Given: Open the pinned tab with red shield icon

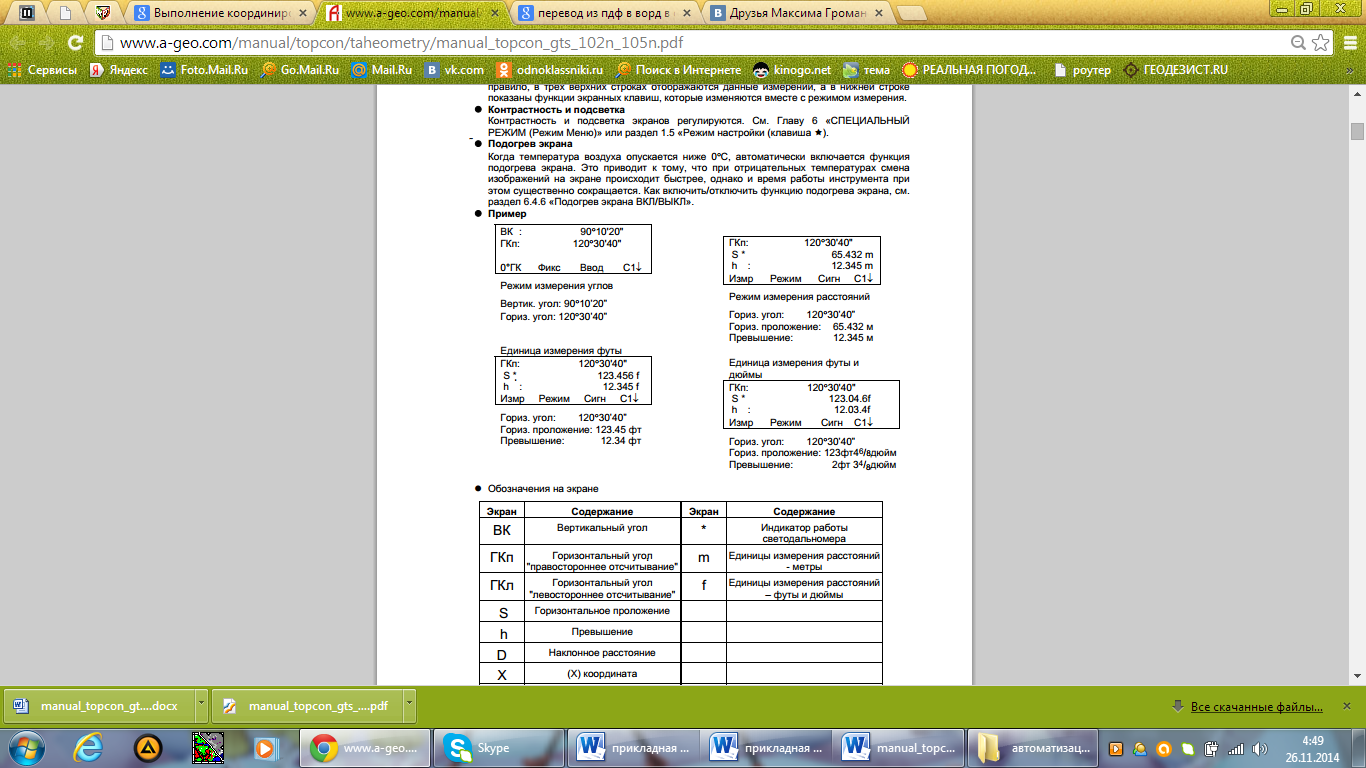Looking at the screenshot, I should pyautogui.click(x=103, y=13).
